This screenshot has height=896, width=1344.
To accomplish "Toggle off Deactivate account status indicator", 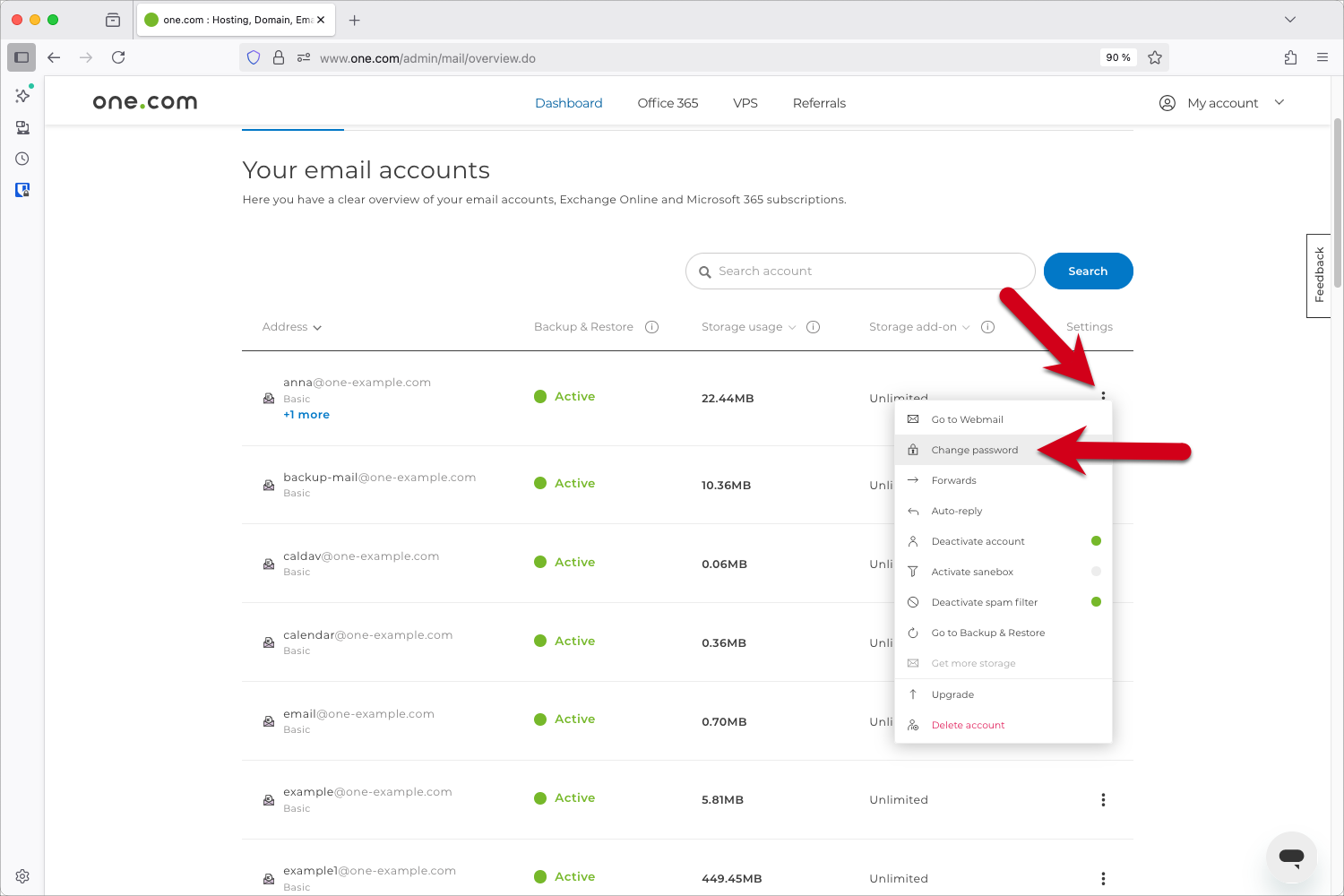I will click(1095, 540).
